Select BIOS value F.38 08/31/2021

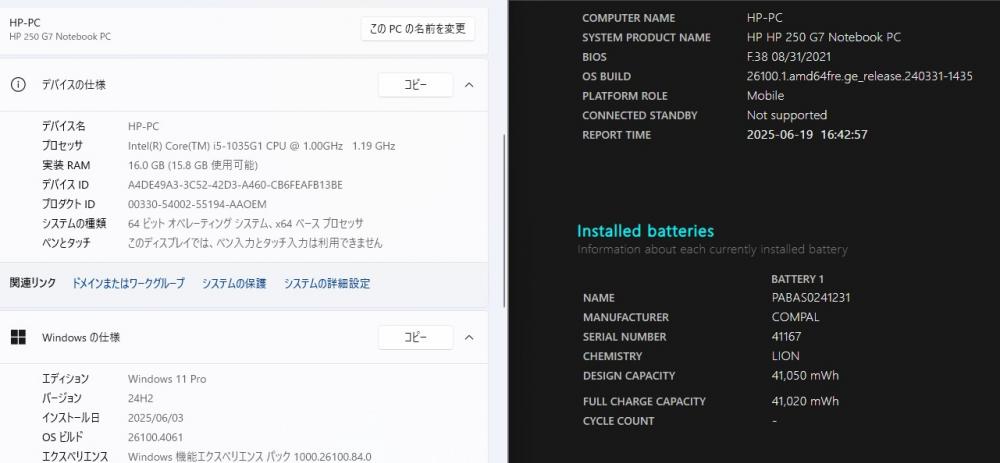point(789,57)
